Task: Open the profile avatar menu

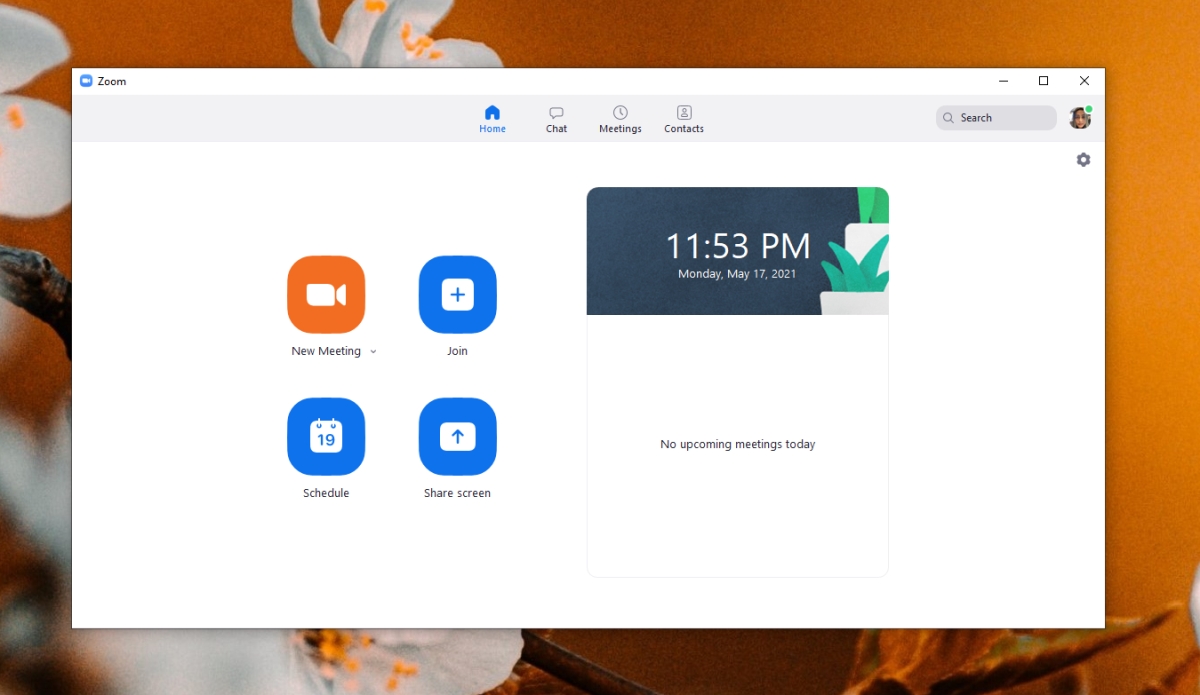Action: tap(1080, 117)
